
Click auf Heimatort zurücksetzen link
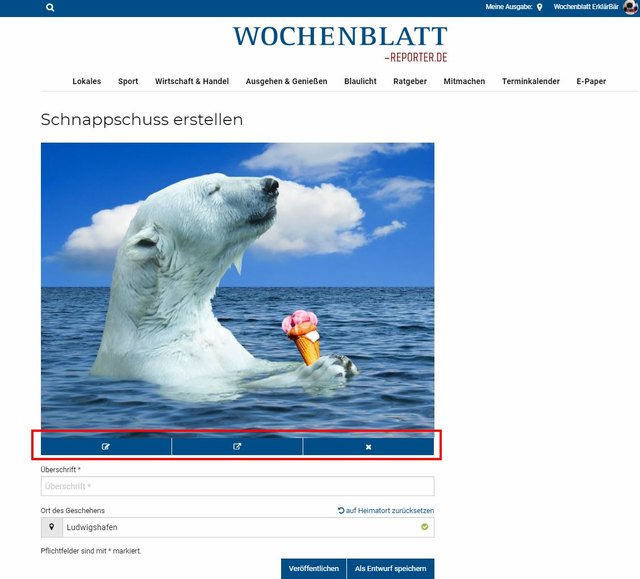tap(390, 510)
